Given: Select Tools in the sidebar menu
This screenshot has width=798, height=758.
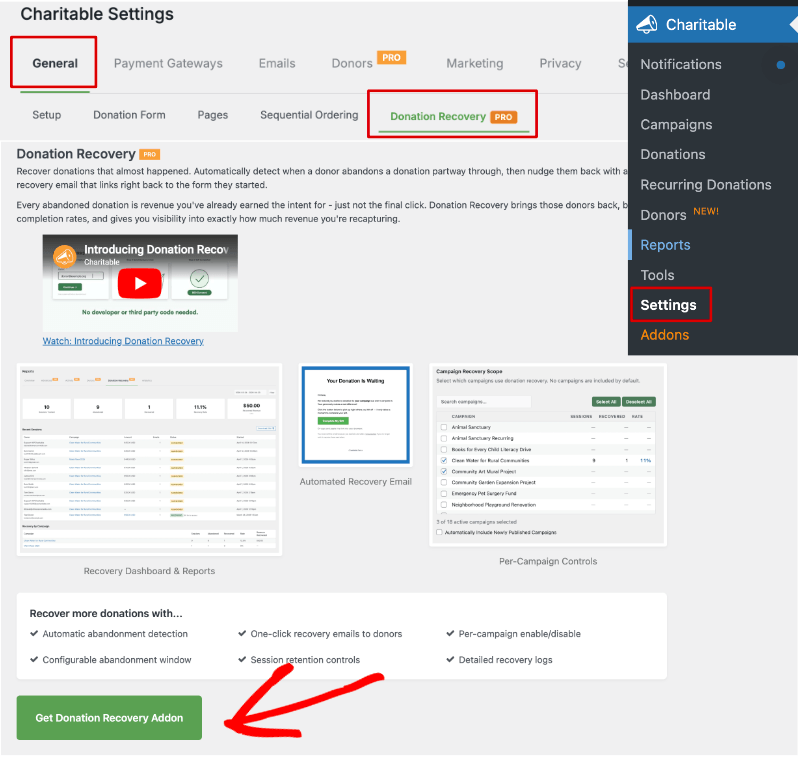Looking at the screenshot, I should pos(657,275).
